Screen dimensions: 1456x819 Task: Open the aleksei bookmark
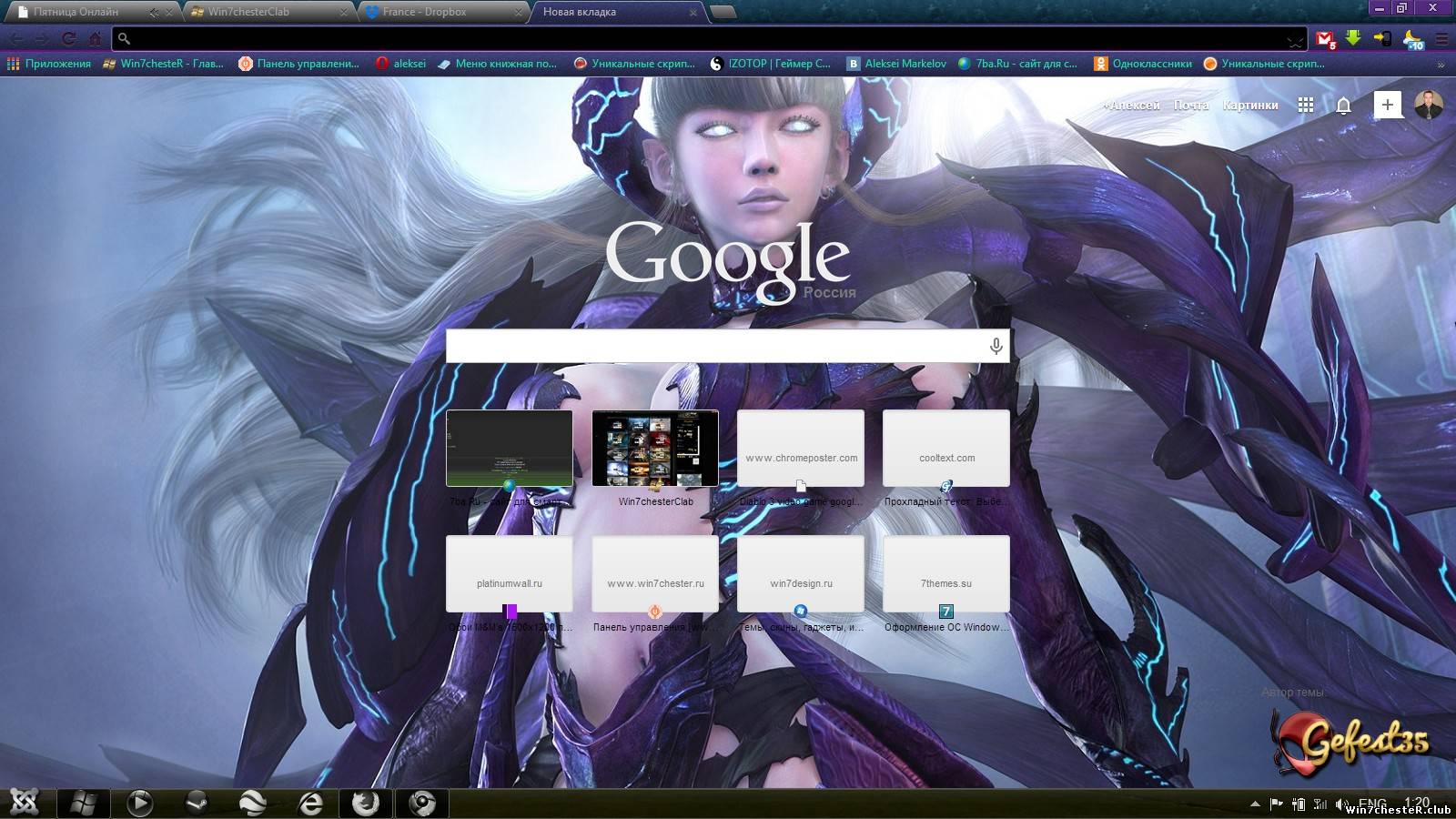tap(401, 64)
